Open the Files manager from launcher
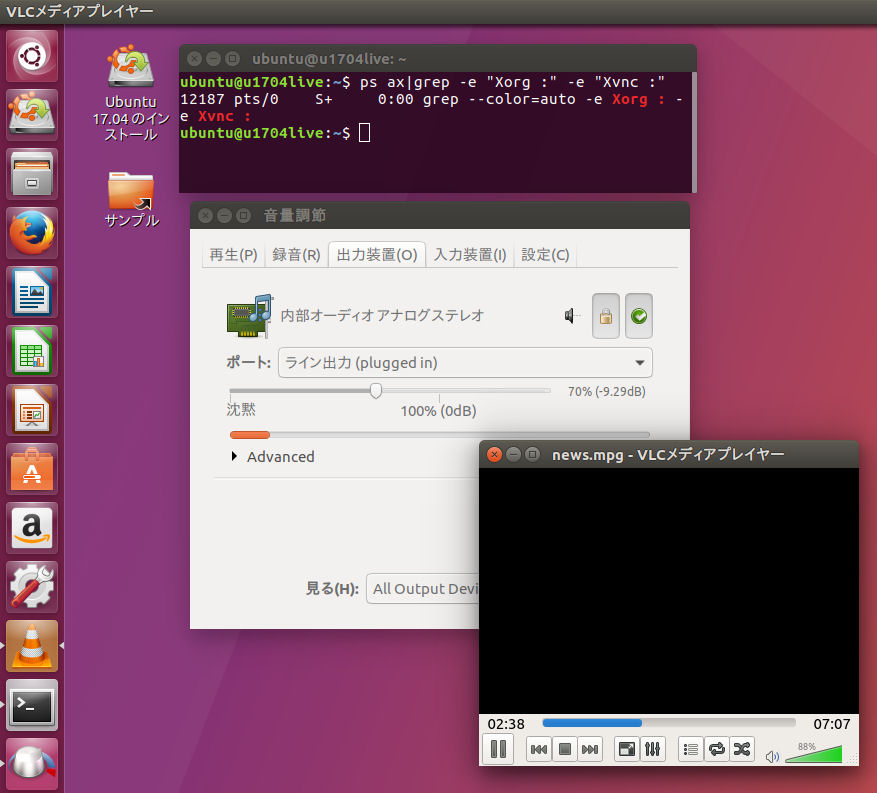 pyautogui.click(x=32, y=174)
